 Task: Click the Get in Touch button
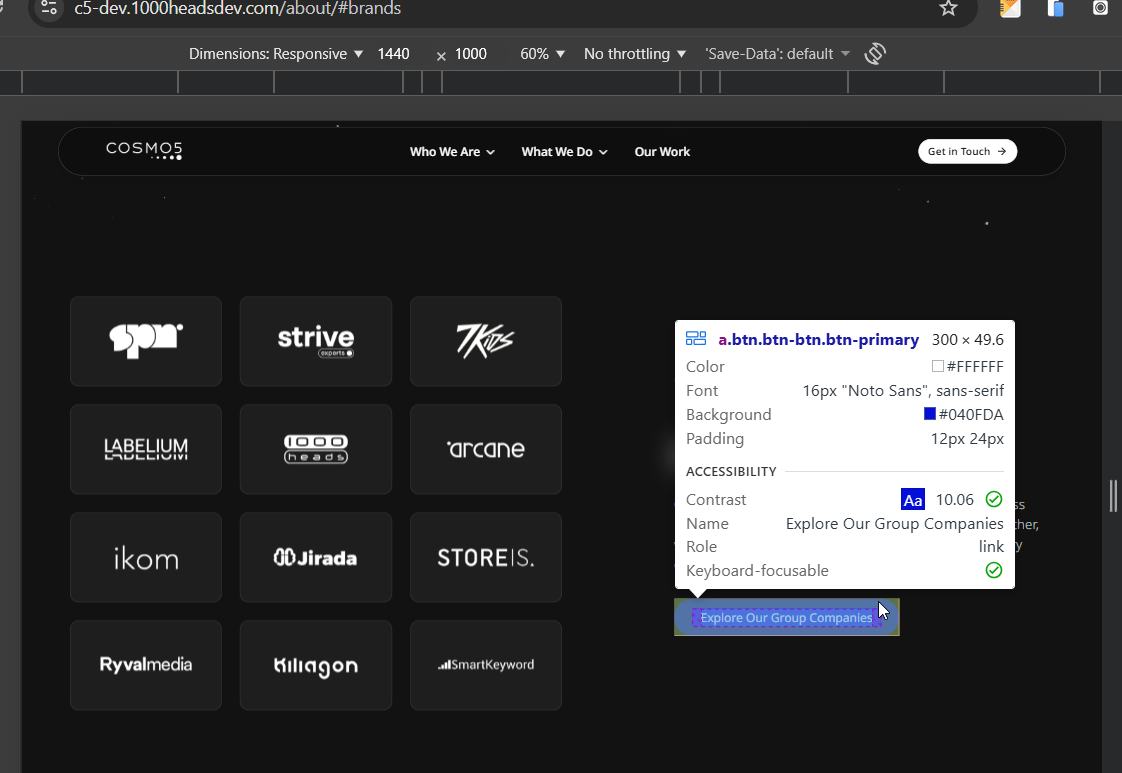(x=967, y=151)
